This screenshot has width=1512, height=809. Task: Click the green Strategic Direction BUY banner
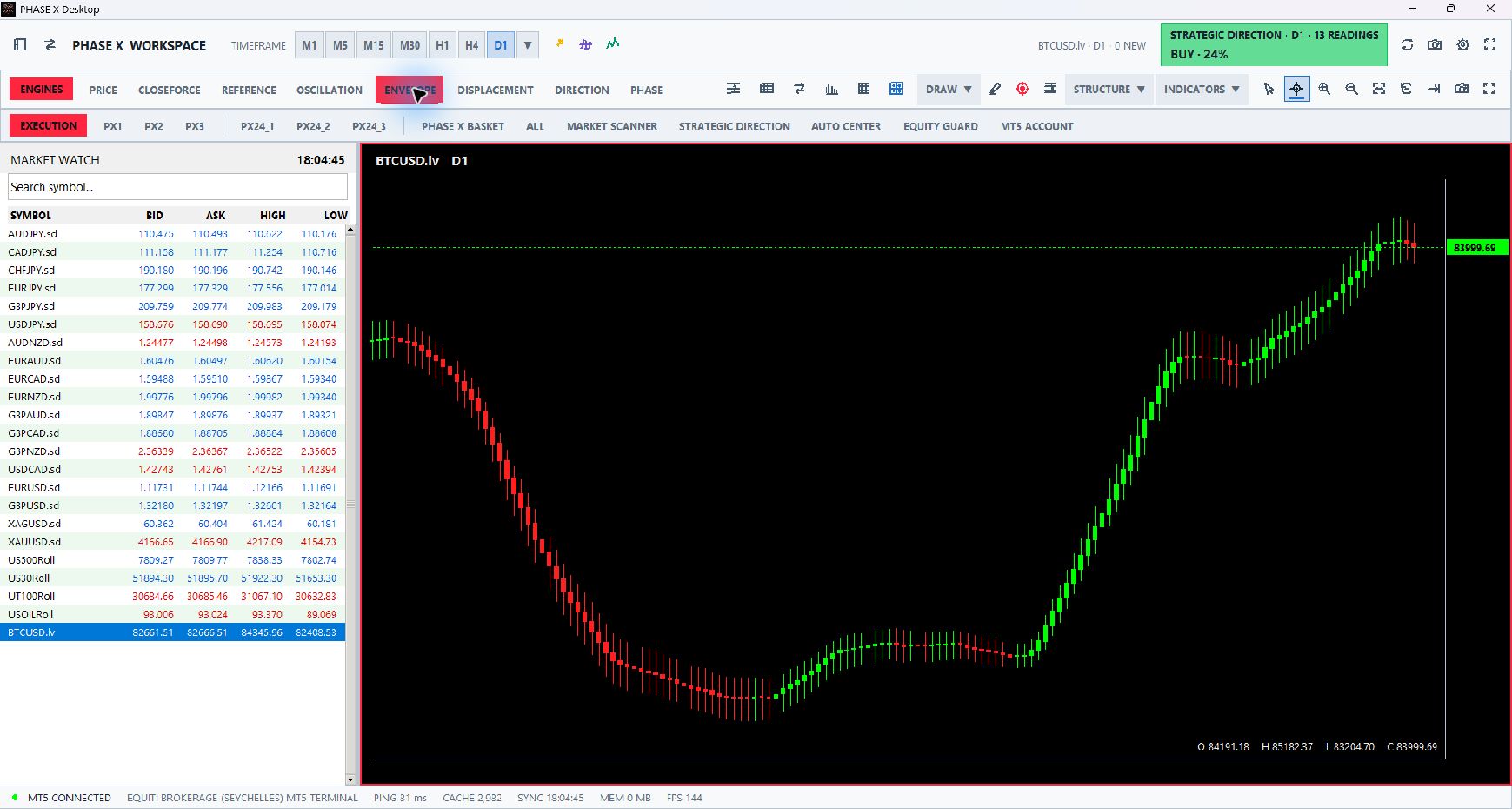(1274, 44)
